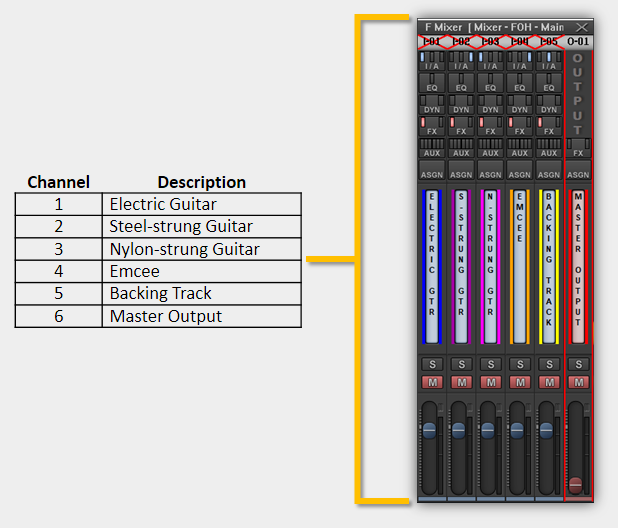Select the O-01 output channel header
The image size is (618, 528).
click(578, 42)
